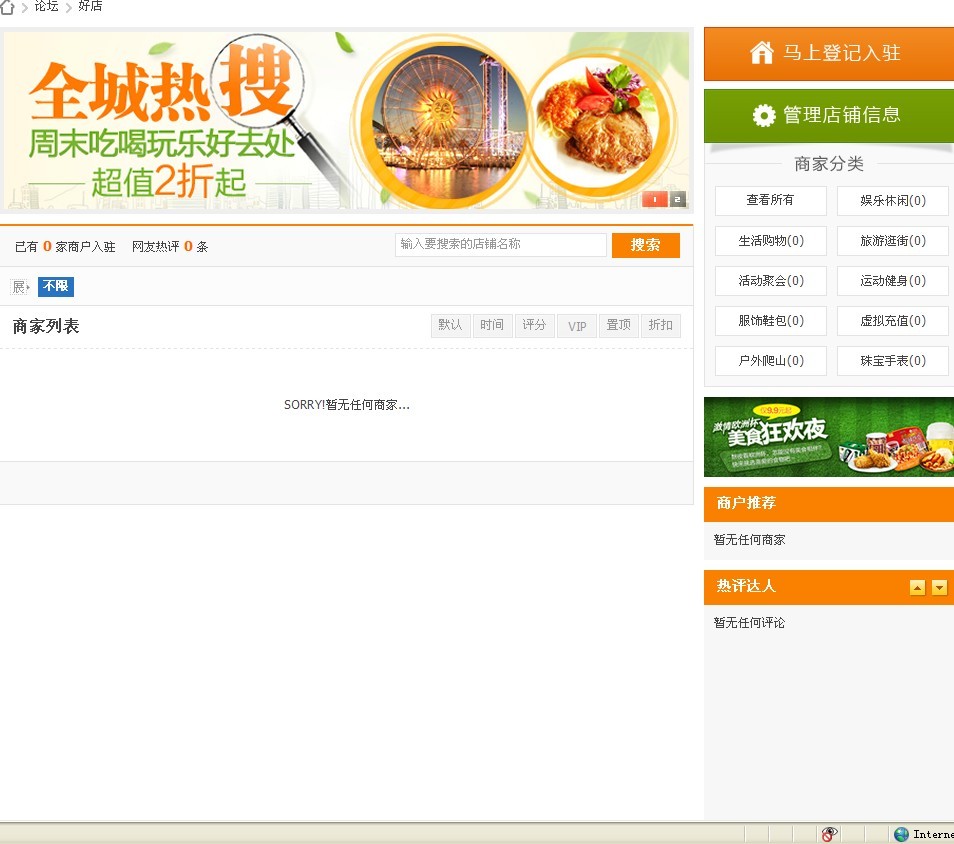Viewport: 954px width, 844px height.
Task: Click the 已有 0 家商户入驻 text
Action: [65, 246]
